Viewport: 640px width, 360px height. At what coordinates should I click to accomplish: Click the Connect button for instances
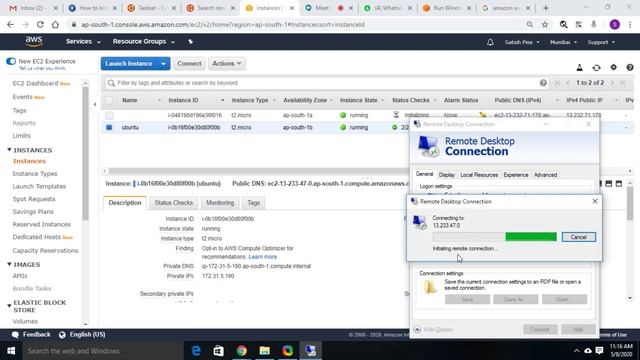[x=189, y=64]
